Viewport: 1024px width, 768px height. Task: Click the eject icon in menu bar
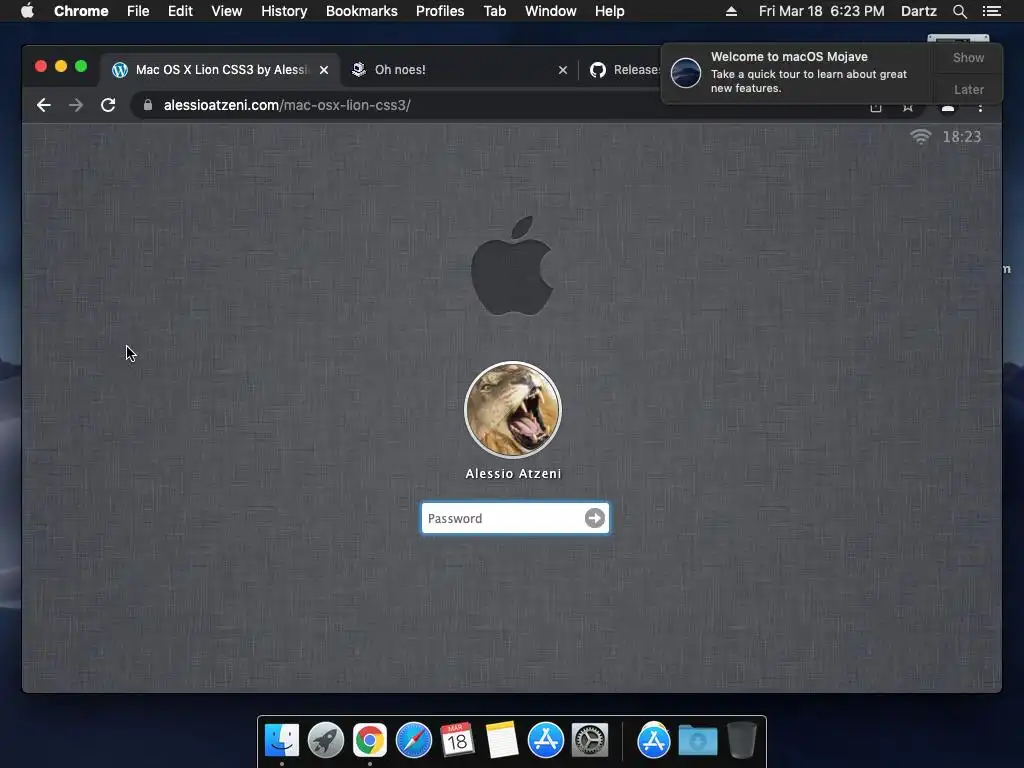[731, 11]
